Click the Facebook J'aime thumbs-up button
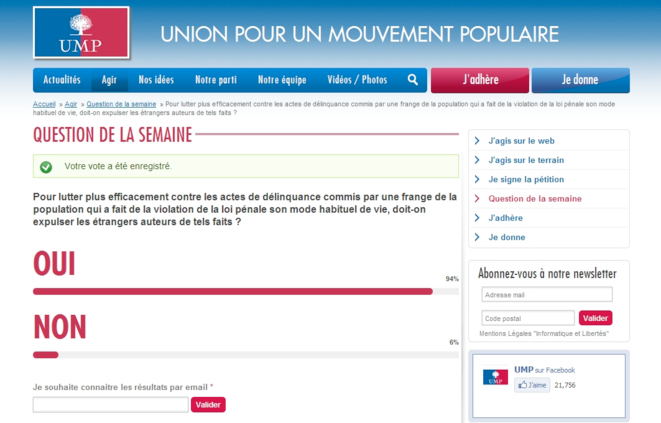The height and width of the screenshot is (423, 661). click(532, 385)
